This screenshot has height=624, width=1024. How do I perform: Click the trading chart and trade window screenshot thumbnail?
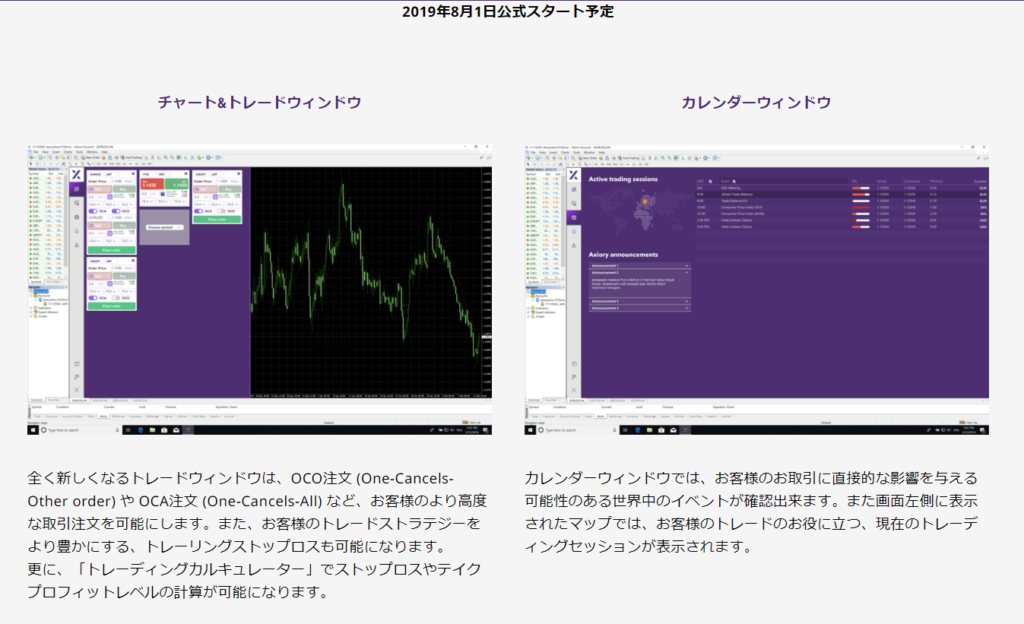pyautogui.click(x=259, y=289)
